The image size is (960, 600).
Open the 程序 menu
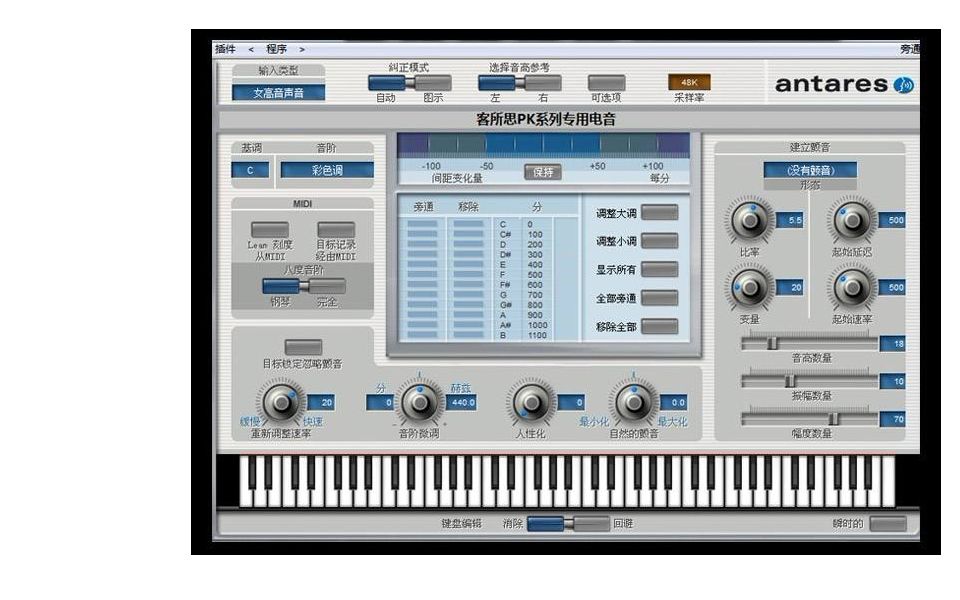pyautogui.click(x=276, y=49)
